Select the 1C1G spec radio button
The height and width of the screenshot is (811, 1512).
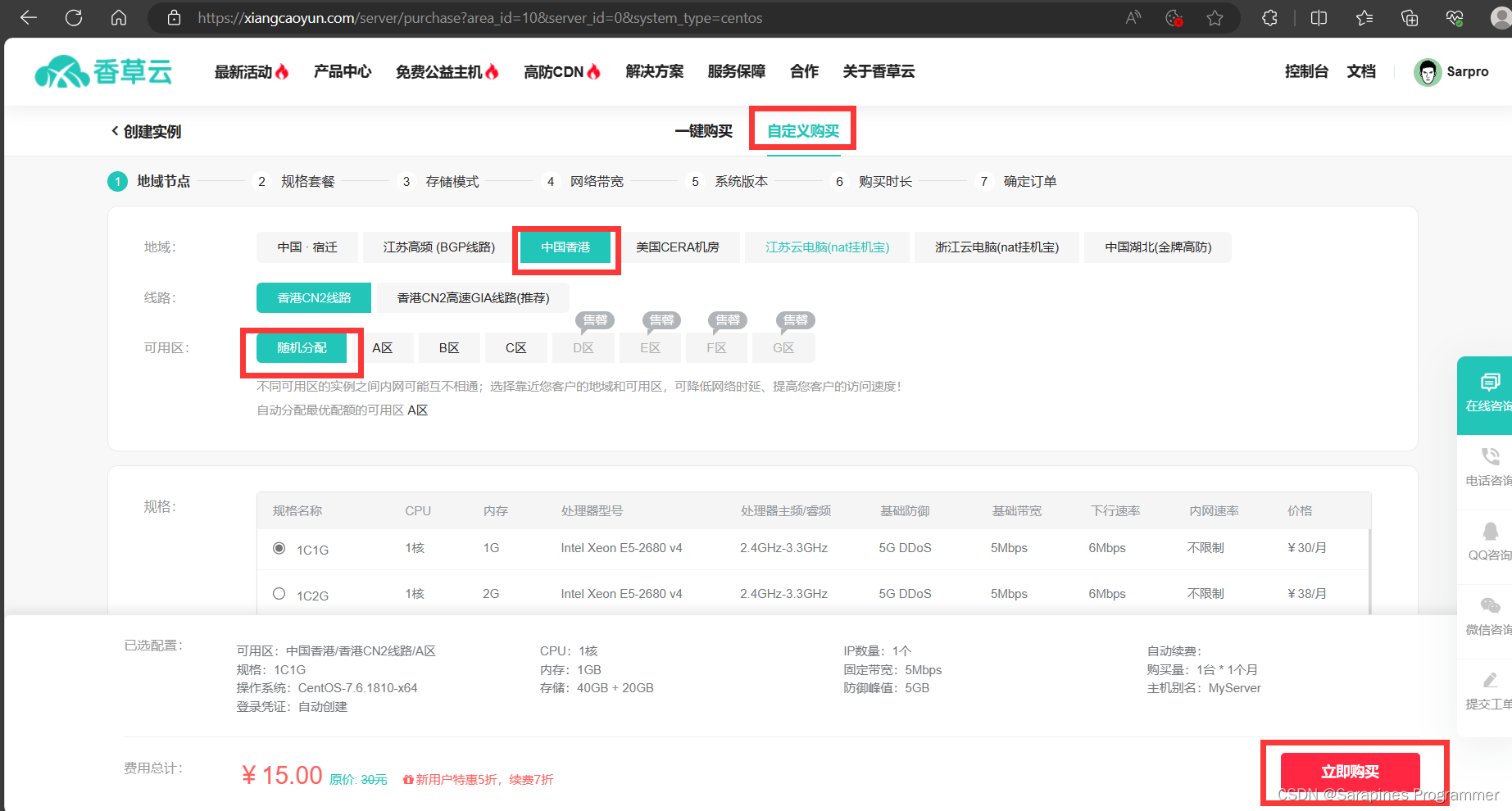pos(279,548)
